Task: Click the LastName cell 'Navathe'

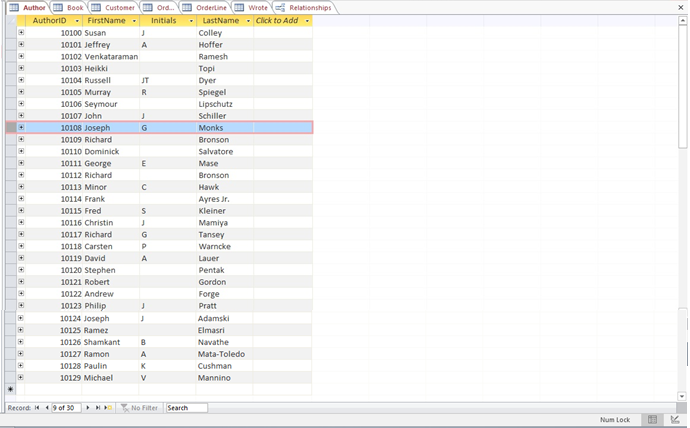Action: click(x=224, y=342)
